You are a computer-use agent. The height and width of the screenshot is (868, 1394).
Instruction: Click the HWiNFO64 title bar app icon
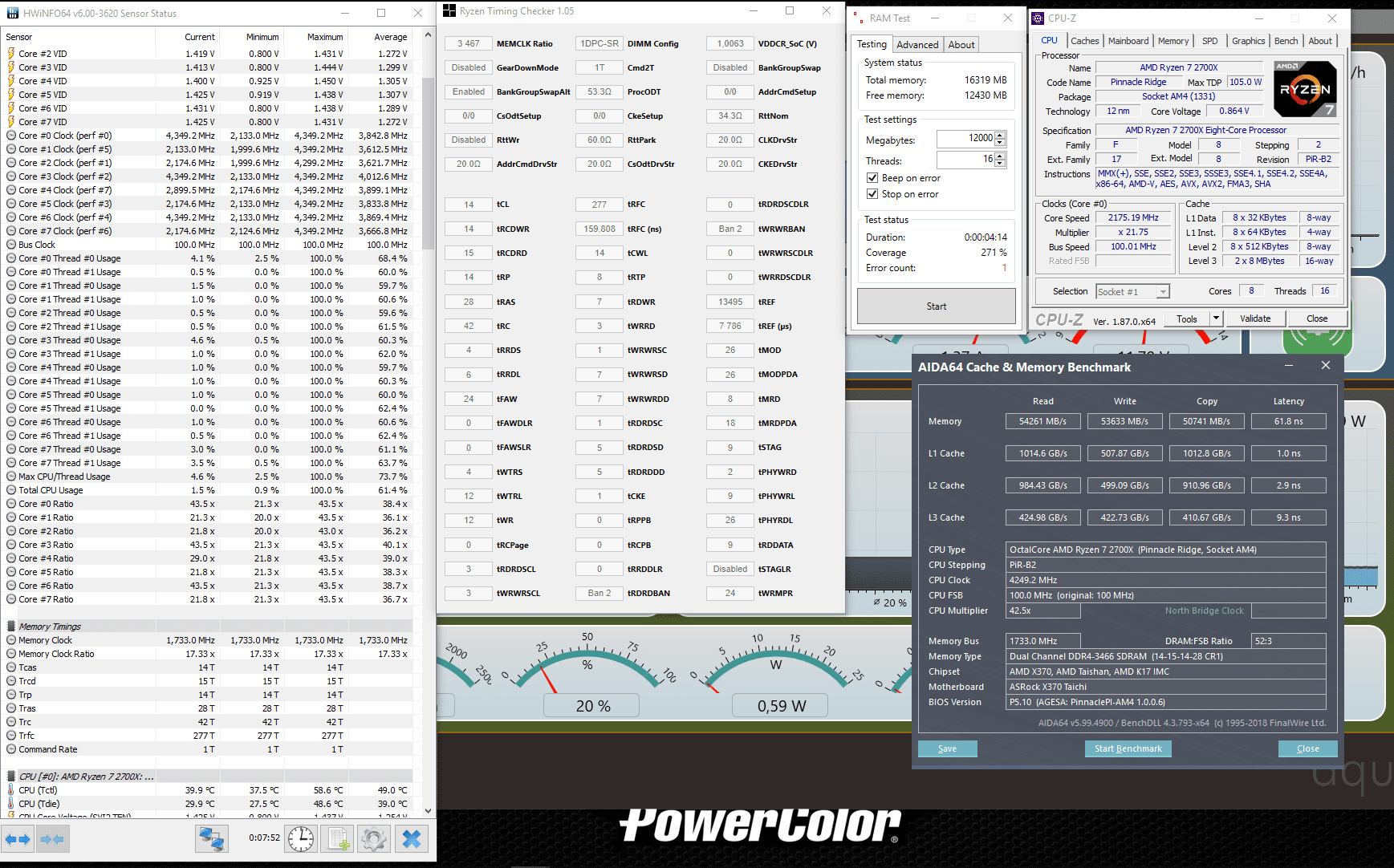coord(13,13)
